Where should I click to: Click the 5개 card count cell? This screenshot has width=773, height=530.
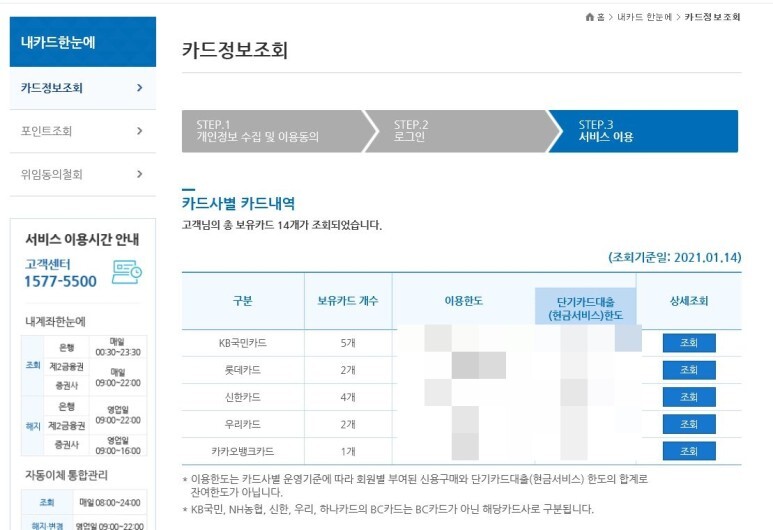[x=348, y=343]
